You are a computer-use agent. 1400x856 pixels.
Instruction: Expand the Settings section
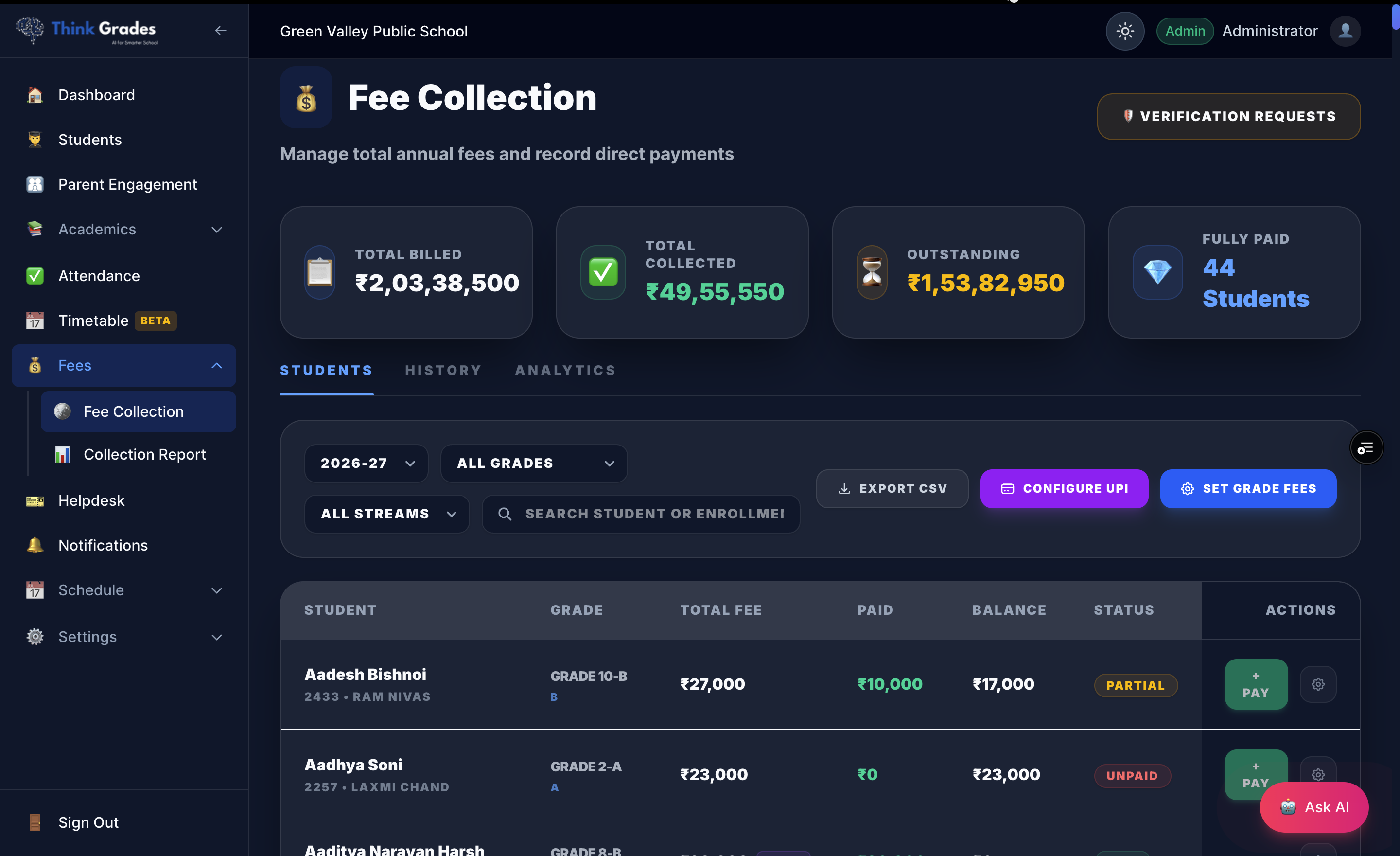(124, 637)
